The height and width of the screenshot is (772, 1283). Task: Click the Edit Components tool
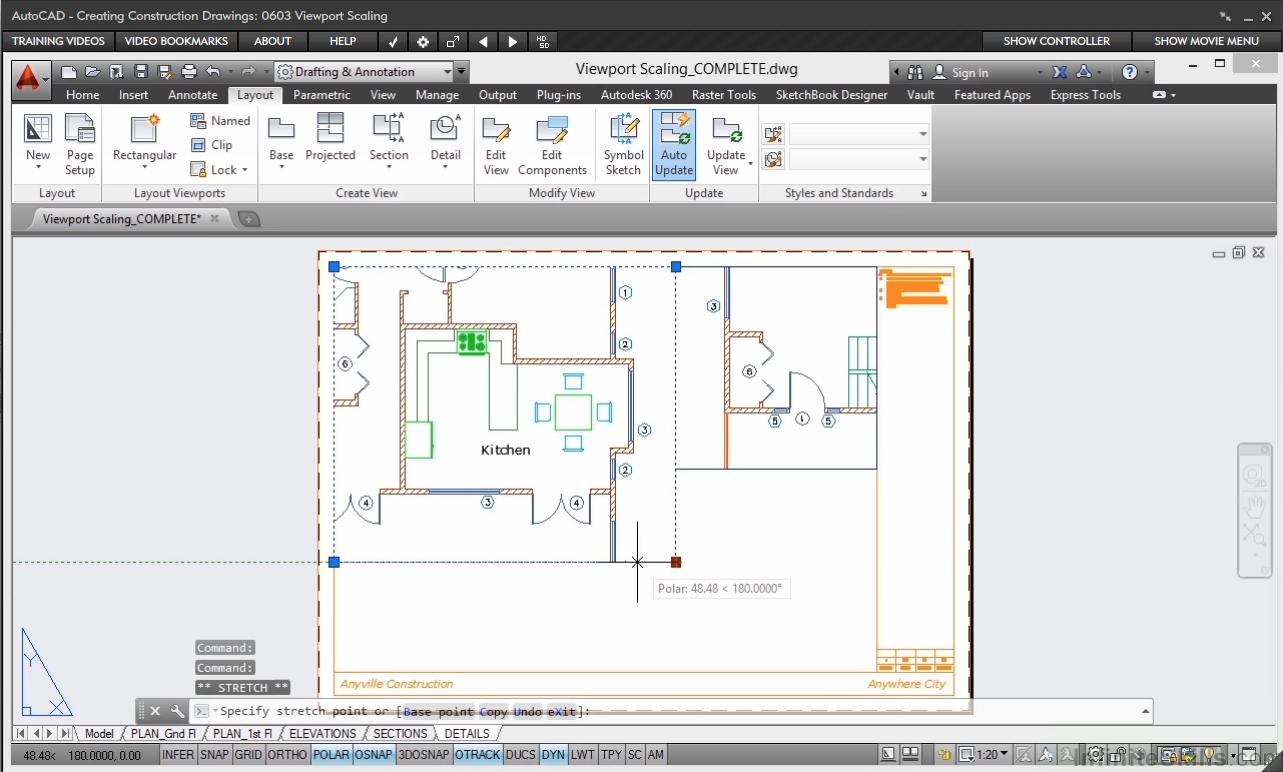552,145
